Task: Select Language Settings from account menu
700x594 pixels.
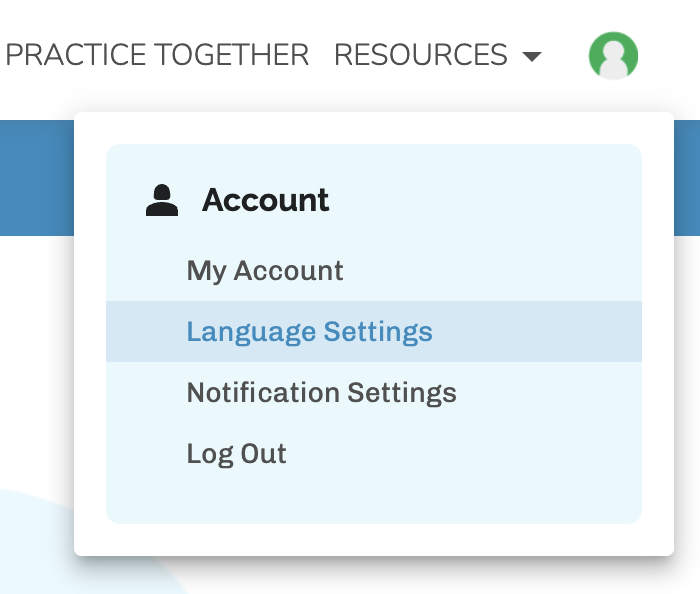Action: pos(309,332)
